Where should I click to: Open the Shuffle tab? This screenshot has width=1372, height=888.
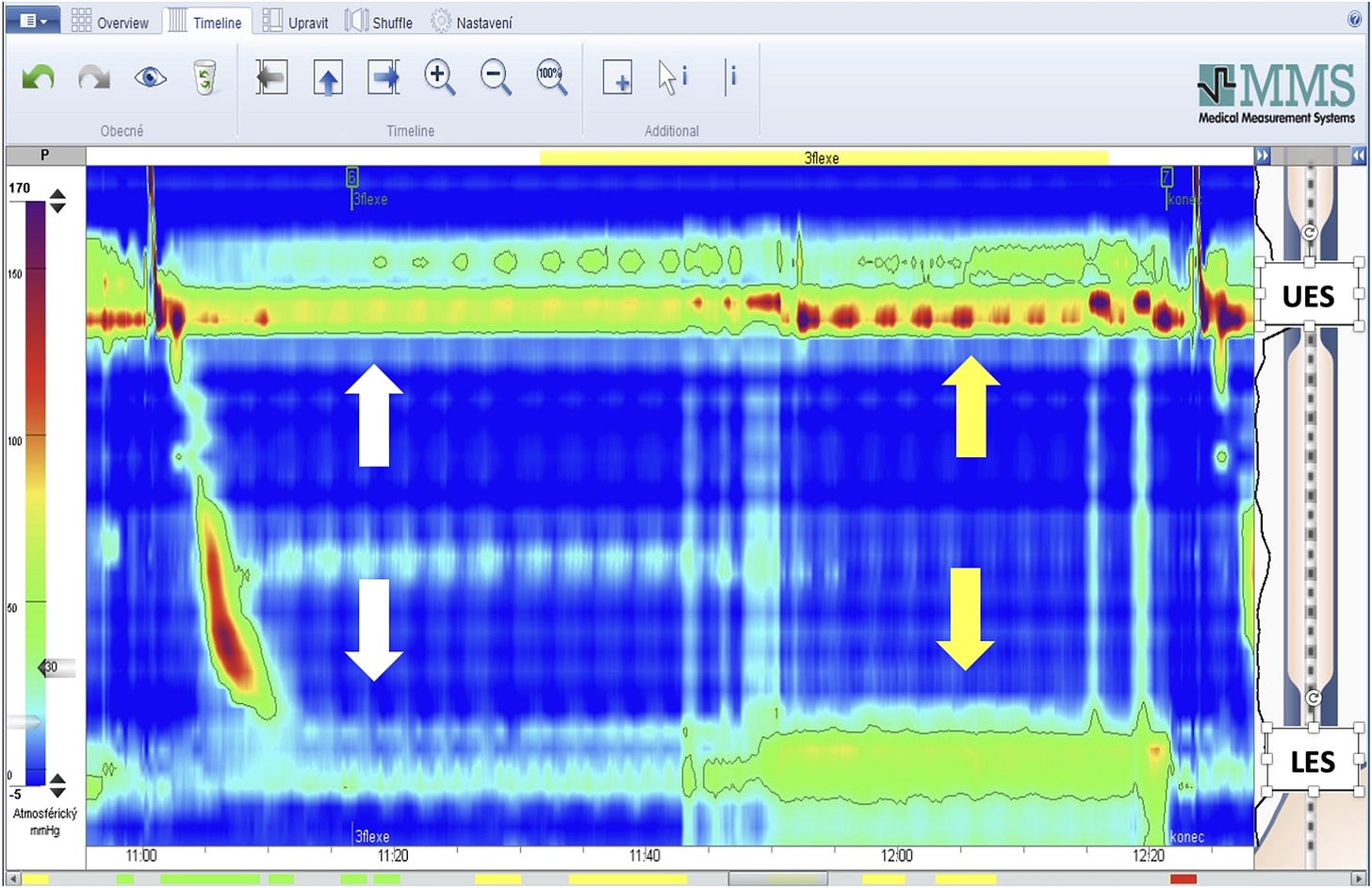[379, 22]
